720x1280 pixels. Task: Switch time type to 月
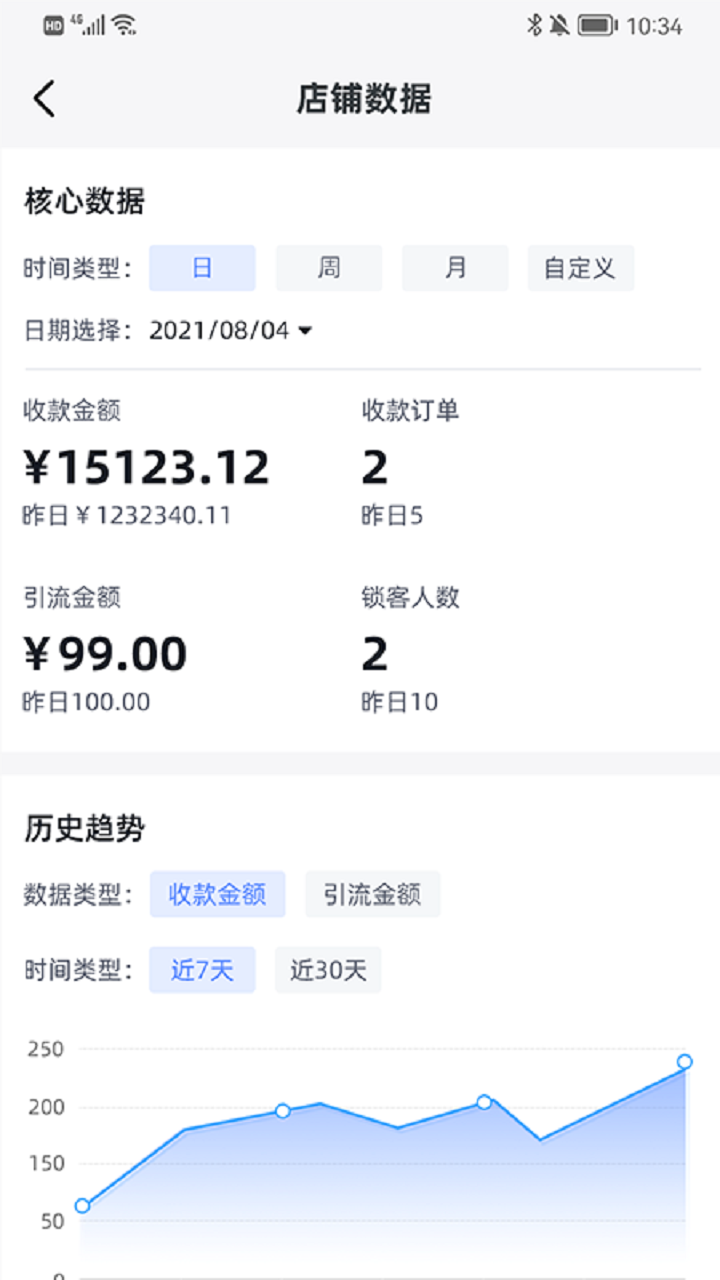coord(455,268)
